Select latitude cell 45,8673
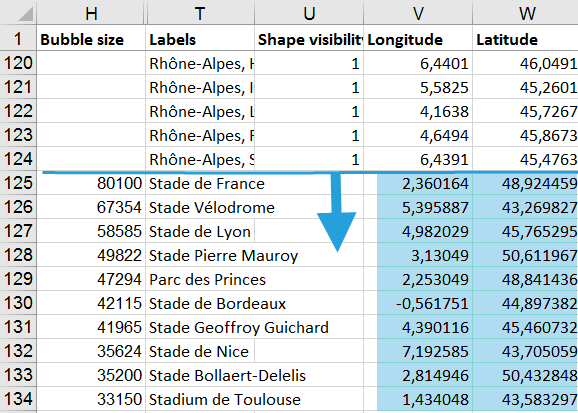 (526, 135)
